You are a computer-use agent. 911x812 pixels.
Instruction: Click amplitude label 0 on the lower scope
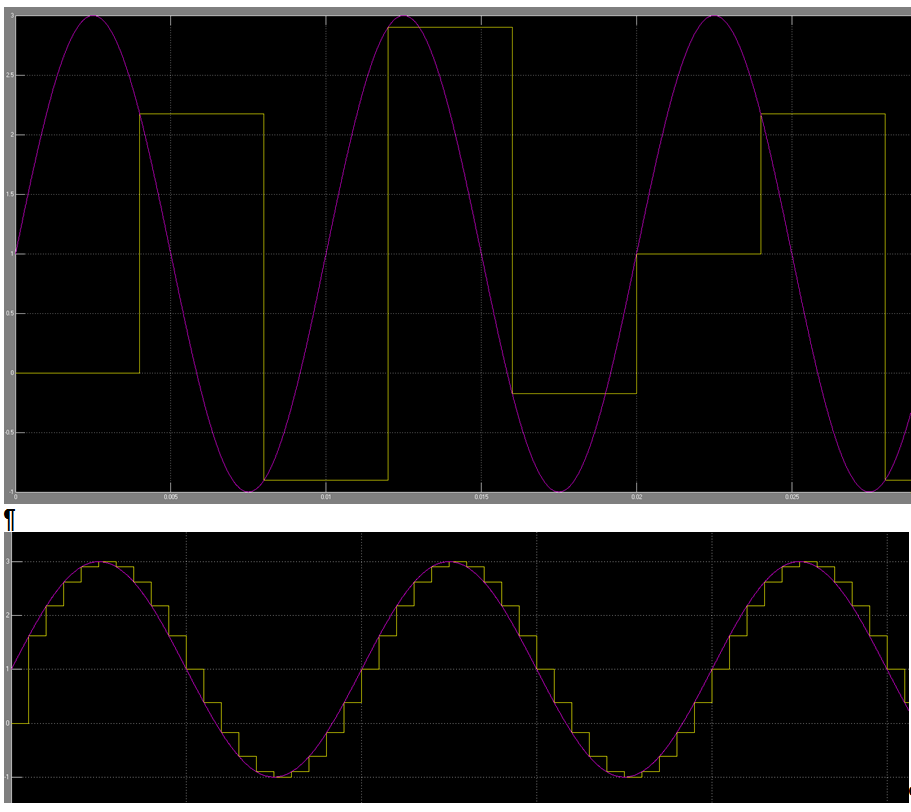[x=8, y=723]
